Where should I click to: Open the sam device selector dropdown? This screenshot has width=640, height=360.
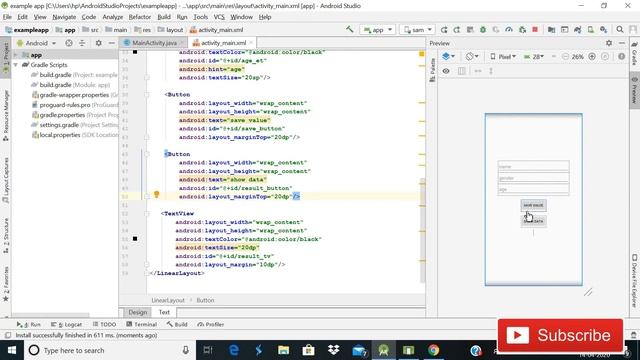[x=416, y=30]
